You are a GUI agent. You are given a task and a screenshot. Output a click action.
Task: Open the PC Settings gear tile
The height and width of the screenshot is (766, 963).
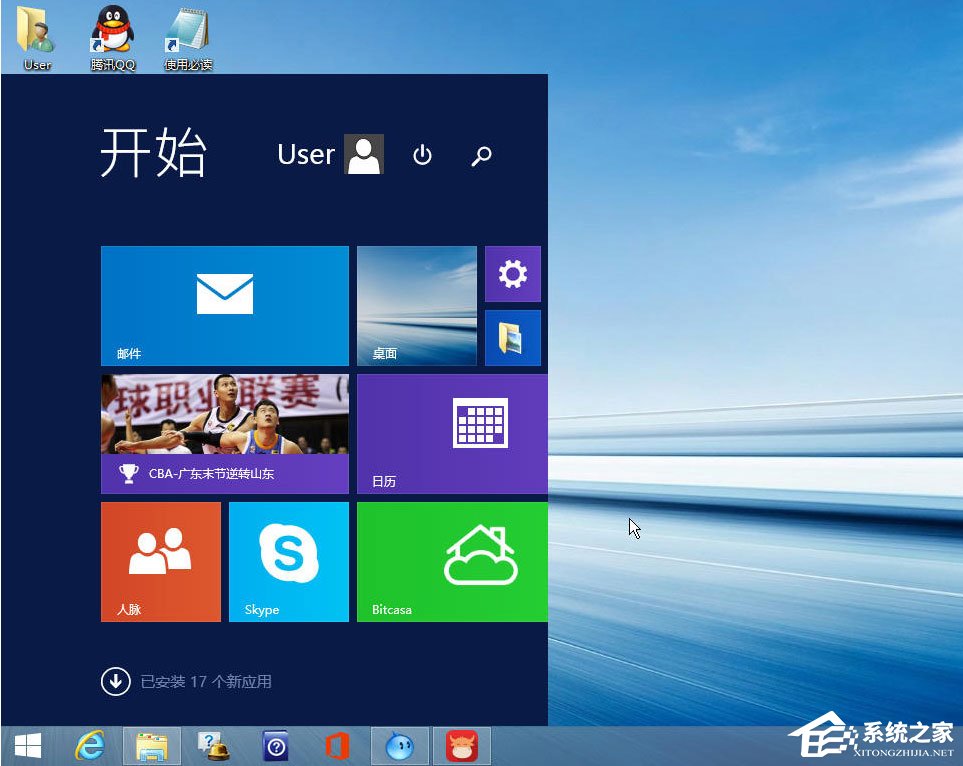click(512, 273)
